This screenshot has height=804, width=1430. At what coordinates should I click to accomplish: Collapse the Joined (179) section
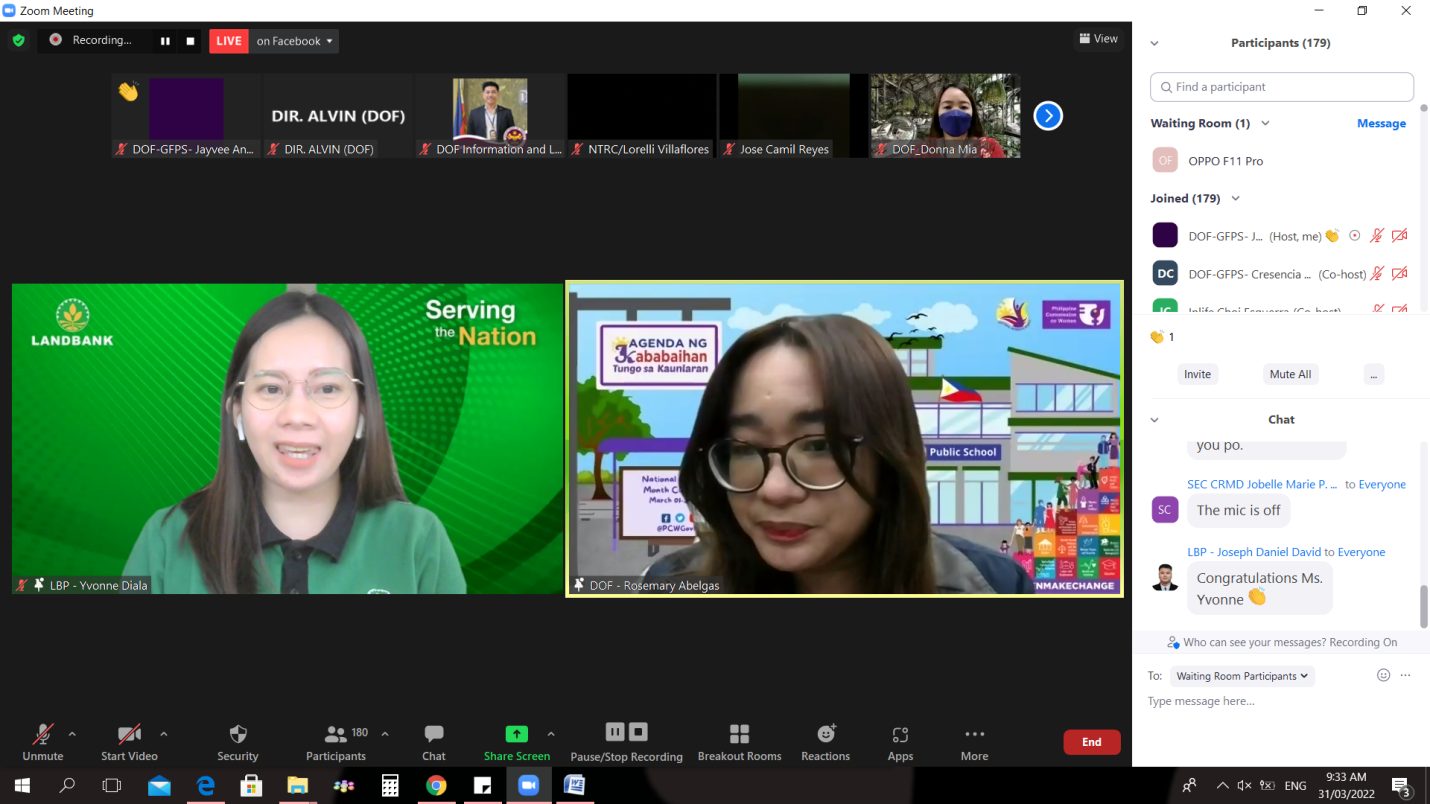coord(1236,198)
